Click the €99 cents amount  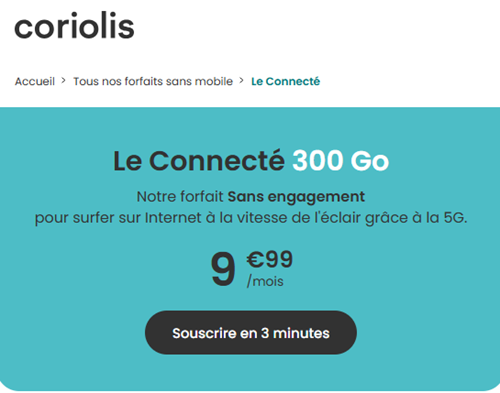[x=270, y=259]
